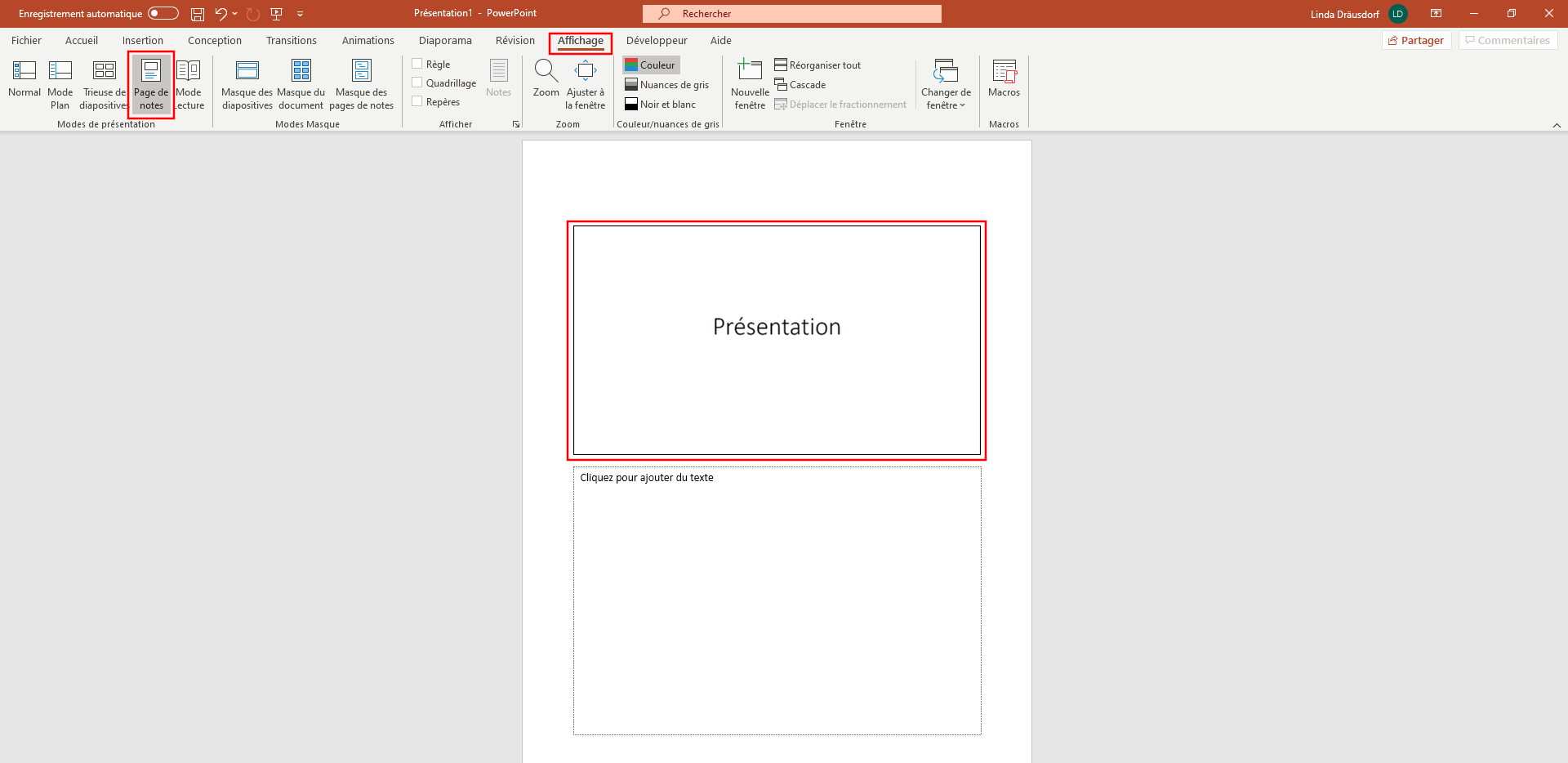Undo the last action
Image resolution: width=1568 pixels, height=763 pixels.
click(220, 14)
